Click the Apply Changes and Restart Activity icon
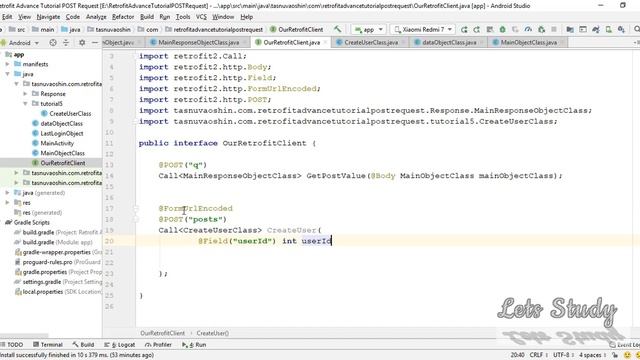The image size is (640, 360). click(477, 29)
